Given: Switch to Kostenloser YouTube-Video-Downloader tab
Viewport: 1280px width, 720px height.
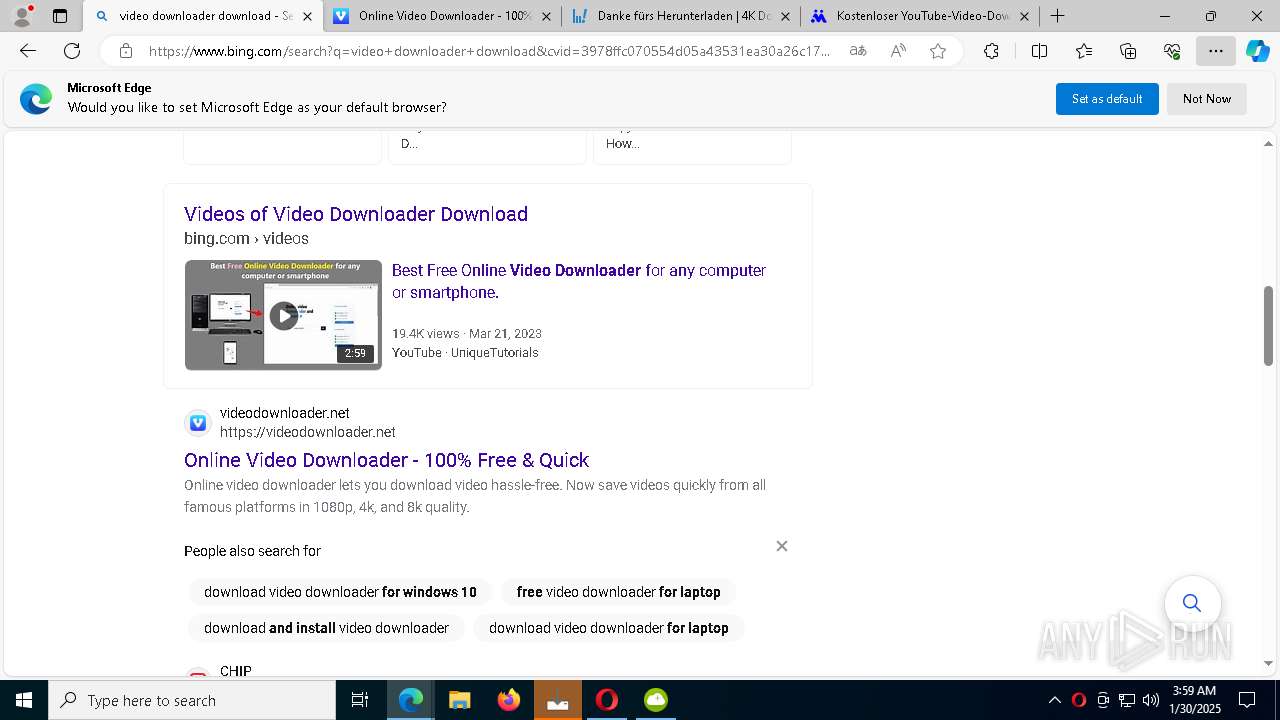Looking at the screenshot, I should [918, 16].
